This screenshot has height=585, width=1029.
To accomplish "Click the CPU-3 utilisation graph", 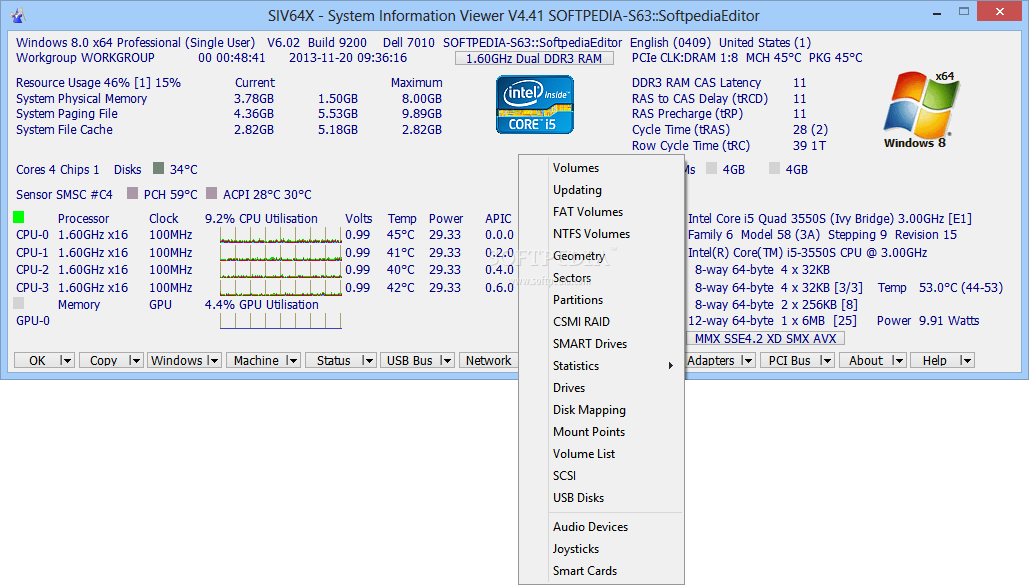I will tap(281, 288).
